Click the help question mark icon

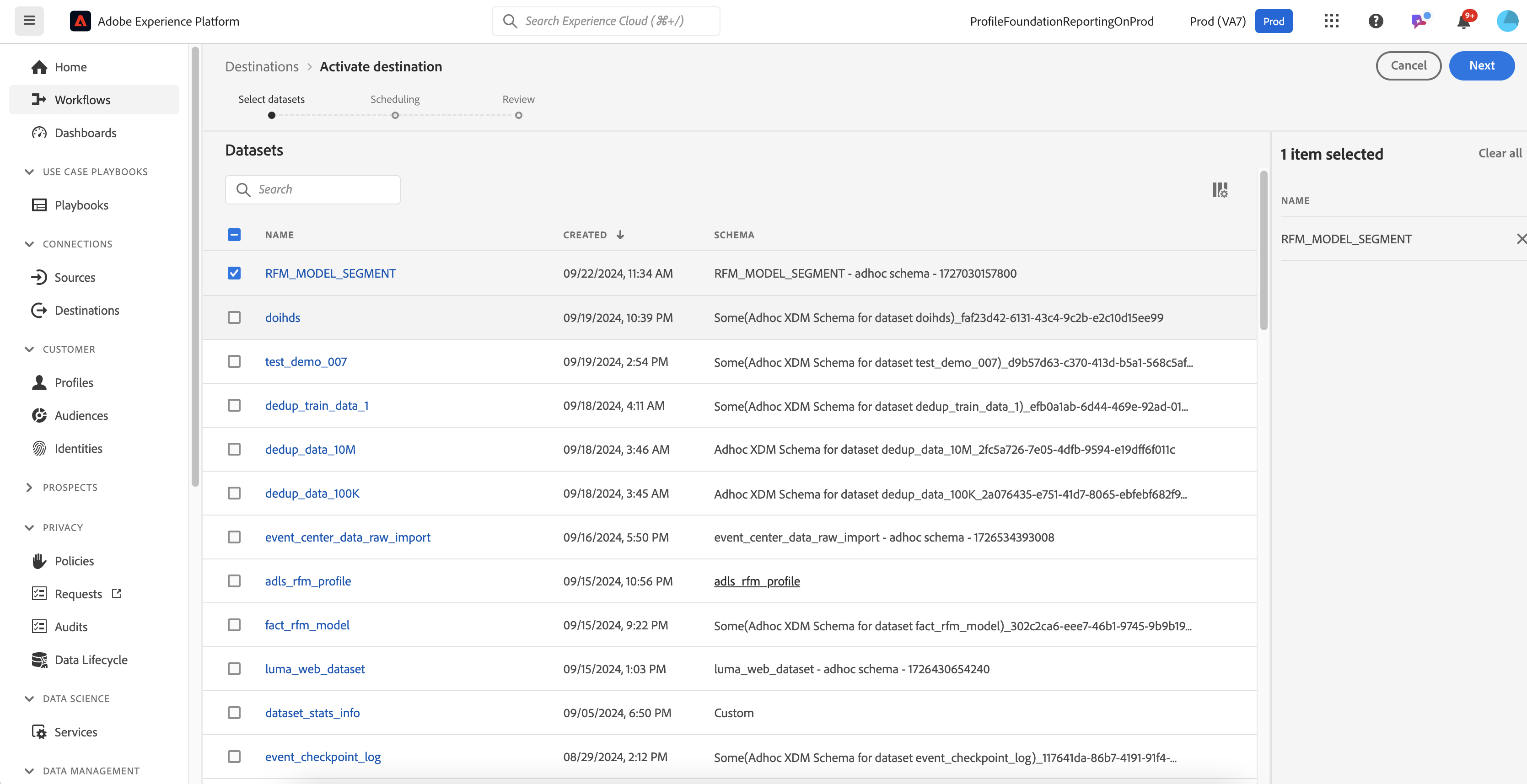pyautogui.click(x=1375, y=21)
